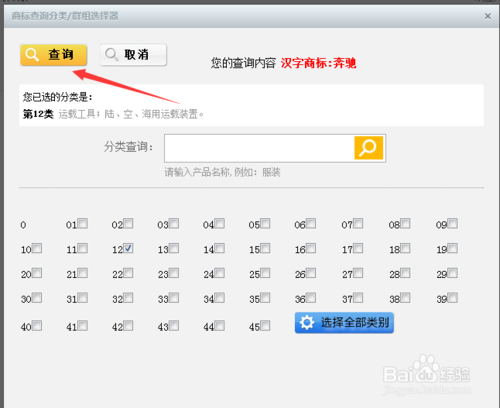Check category 42 checkbox
The height and width of the screenshot is (408, 500).
click(128, 326)
